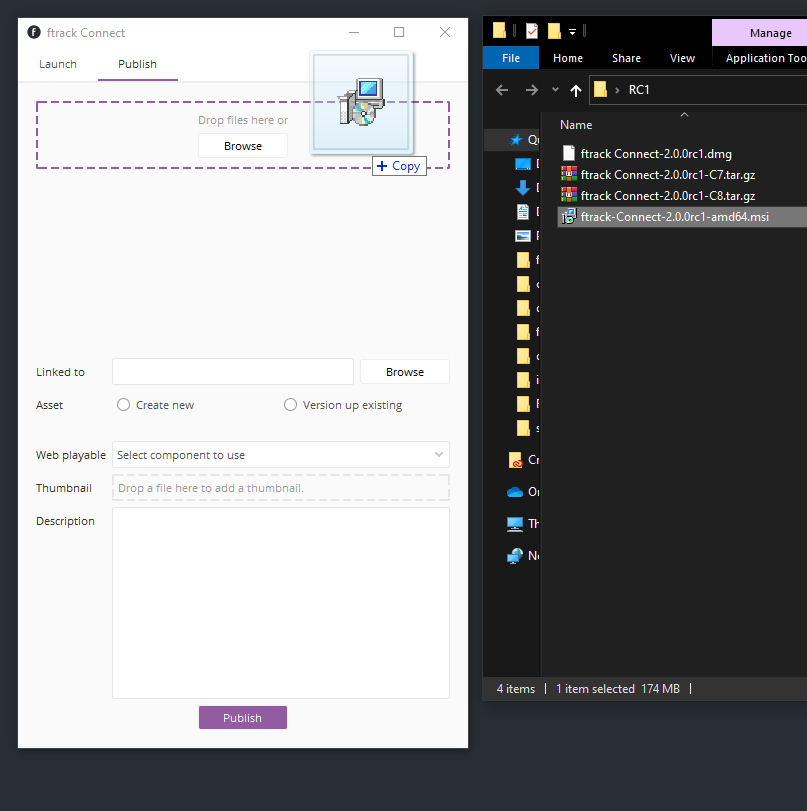The height and width of the screenshot is (811, 807).
Task: Switch to the Launch tab
Action: pos(58,64)
